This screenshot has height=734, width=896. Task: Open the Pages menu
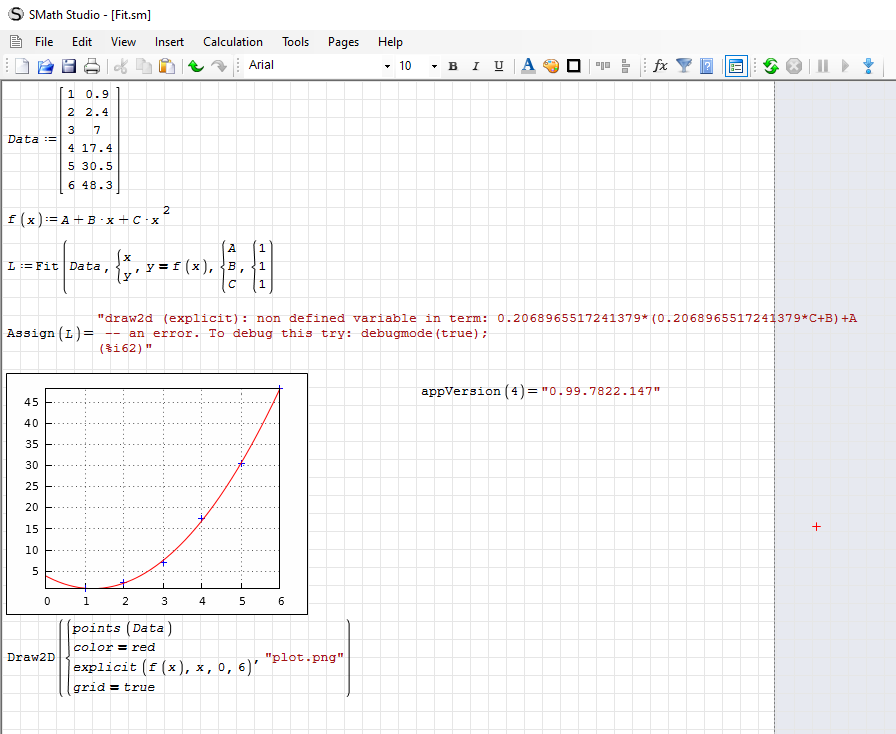click(343, 42)
